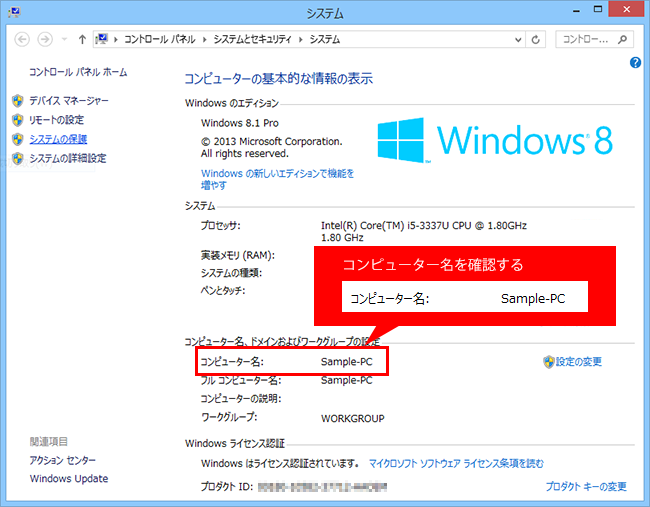Select システム in the breadcrumb path
The height and width of the screenshot is (507, 650).
point(325,39)
